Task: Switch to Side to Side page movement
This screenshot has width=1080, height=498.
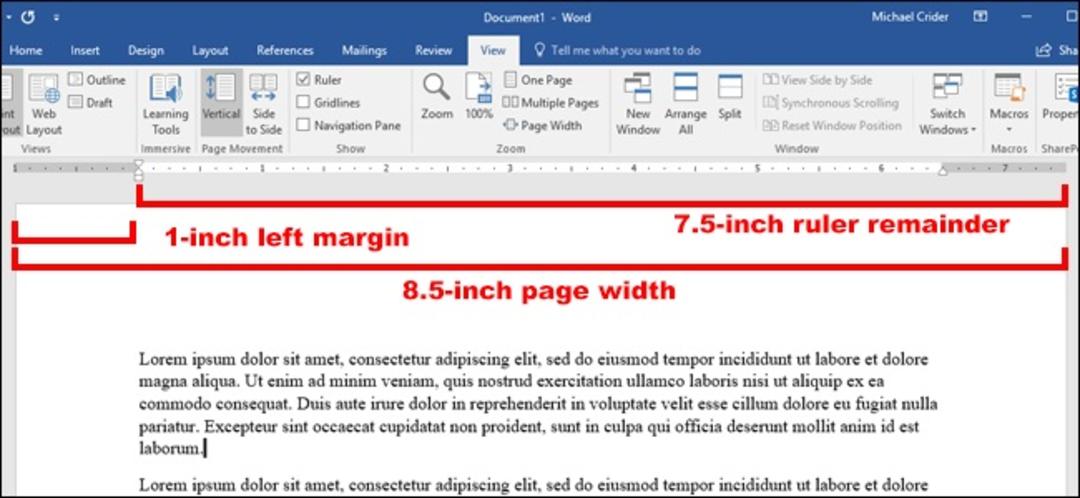Action: tap(264, 103)
